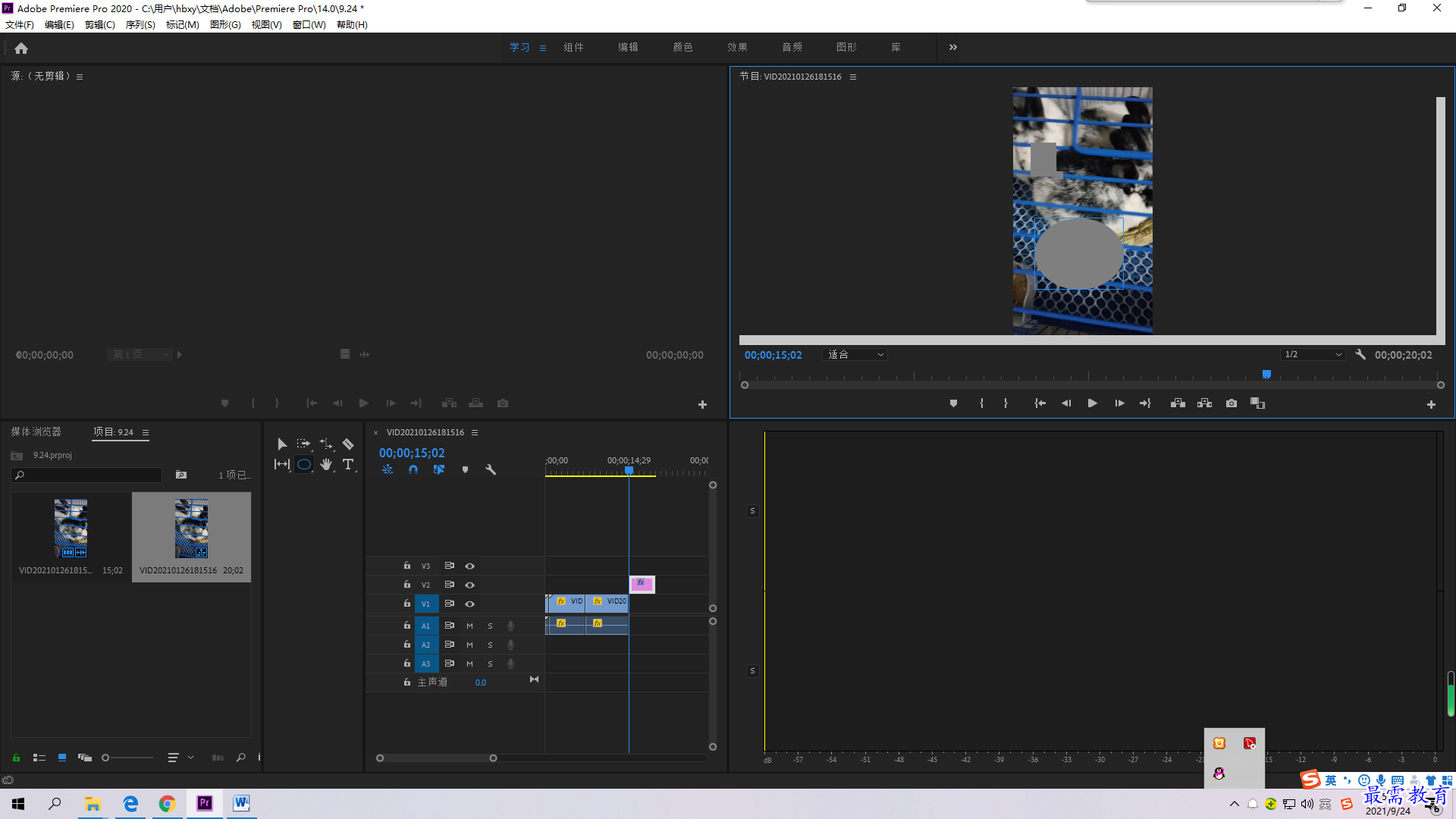
Task: Step back one frame in program monitor
Action: point(1066,403)
